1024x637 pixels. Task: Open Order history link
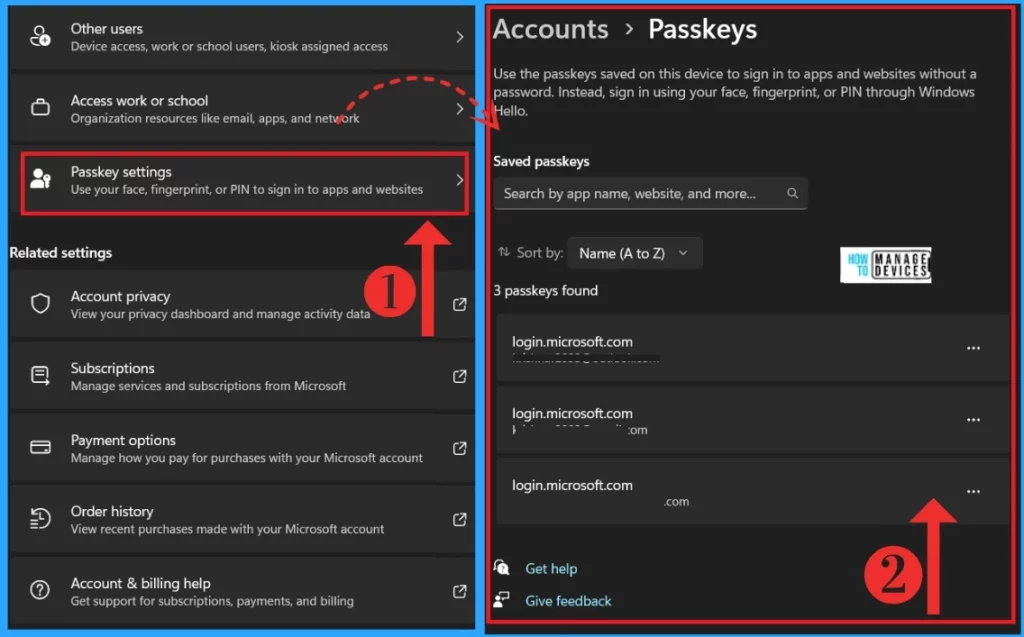[242, 519]
